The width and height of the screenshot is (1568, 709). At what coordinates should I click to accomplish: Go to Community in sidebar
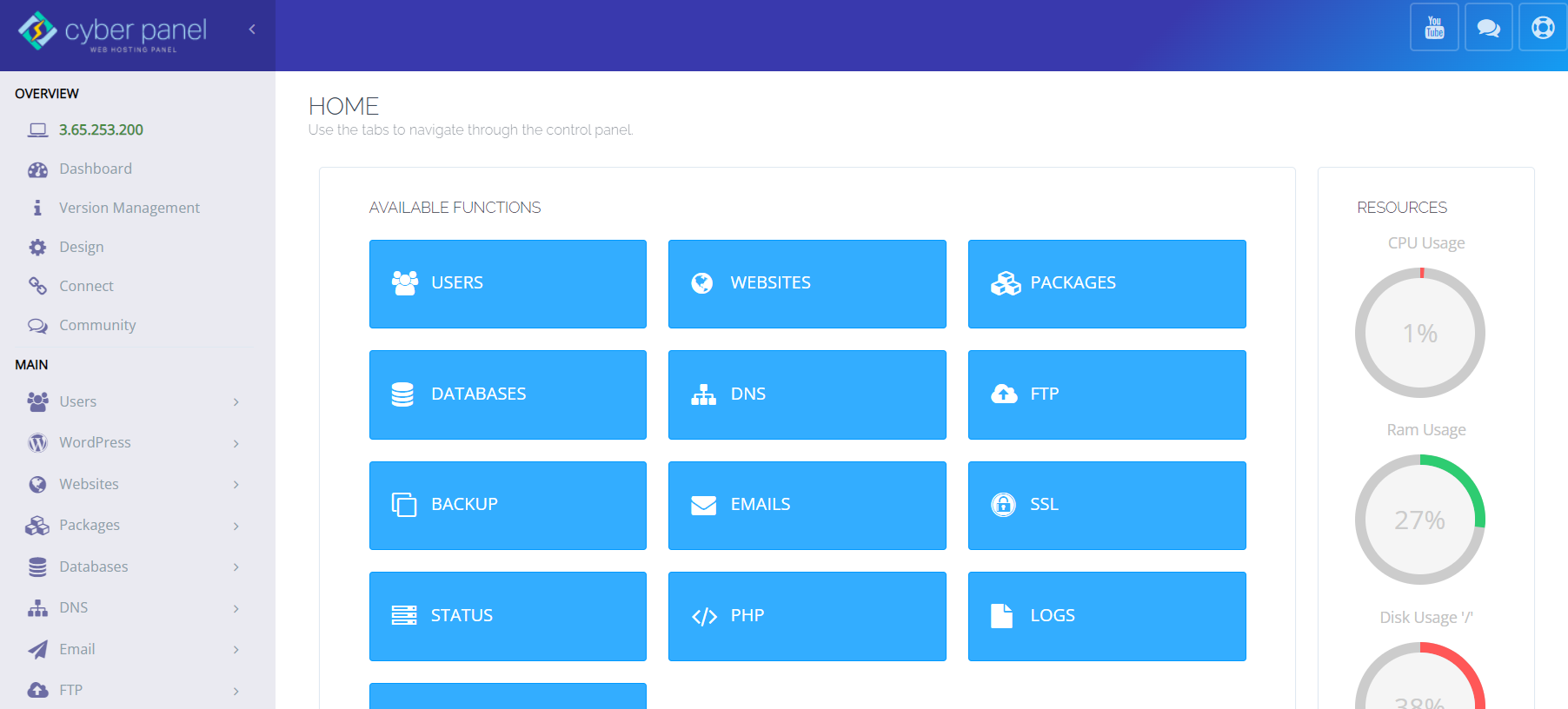(x=97, y=325)
